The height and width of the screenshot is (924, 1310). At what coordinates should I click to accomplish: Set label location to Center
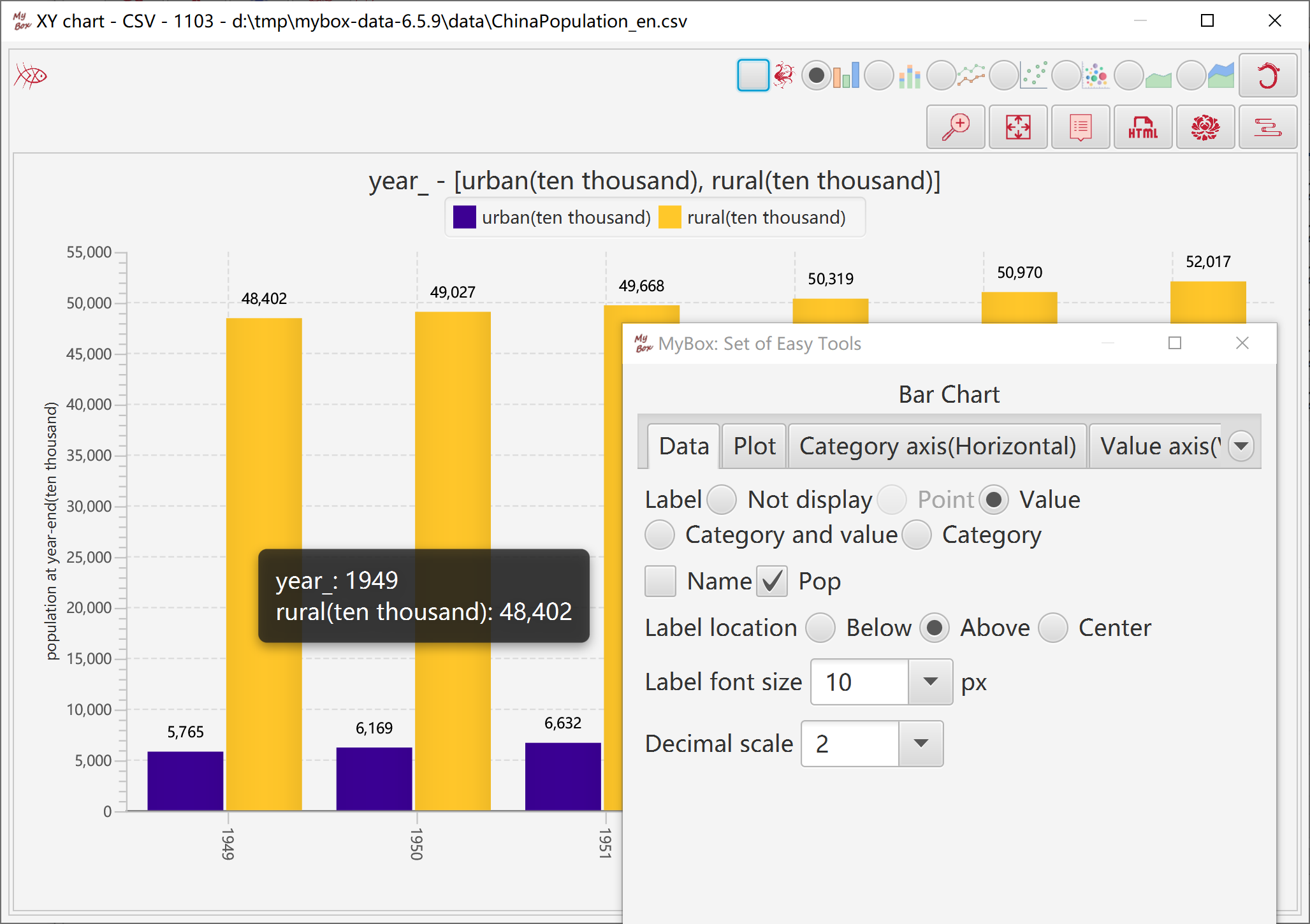pyautogui.click(x=1053, y=628)
